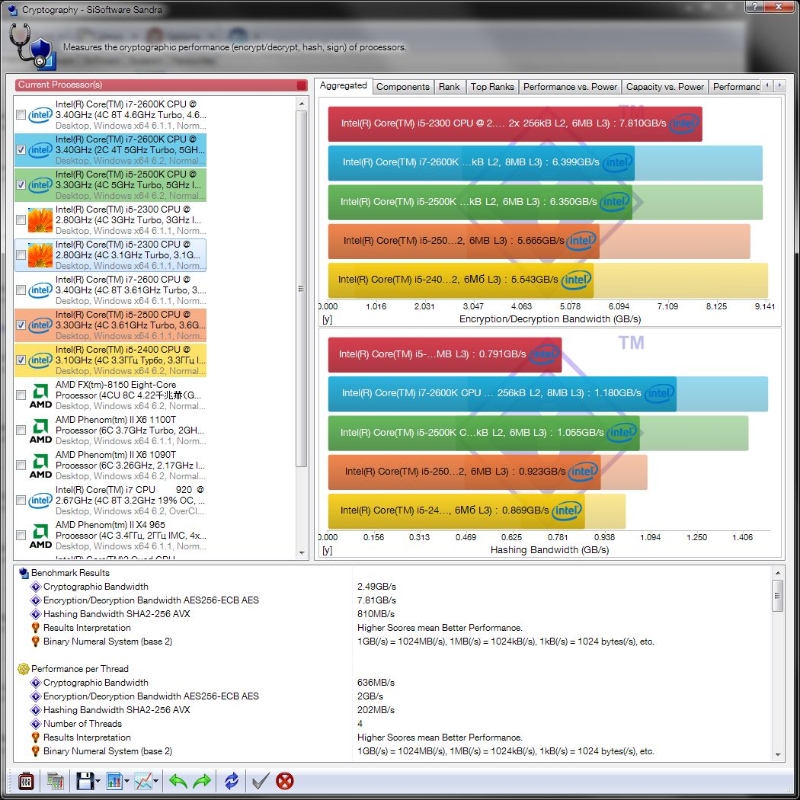
Task: Click the help question mark button in title bar
Action: tap(755, 6)
